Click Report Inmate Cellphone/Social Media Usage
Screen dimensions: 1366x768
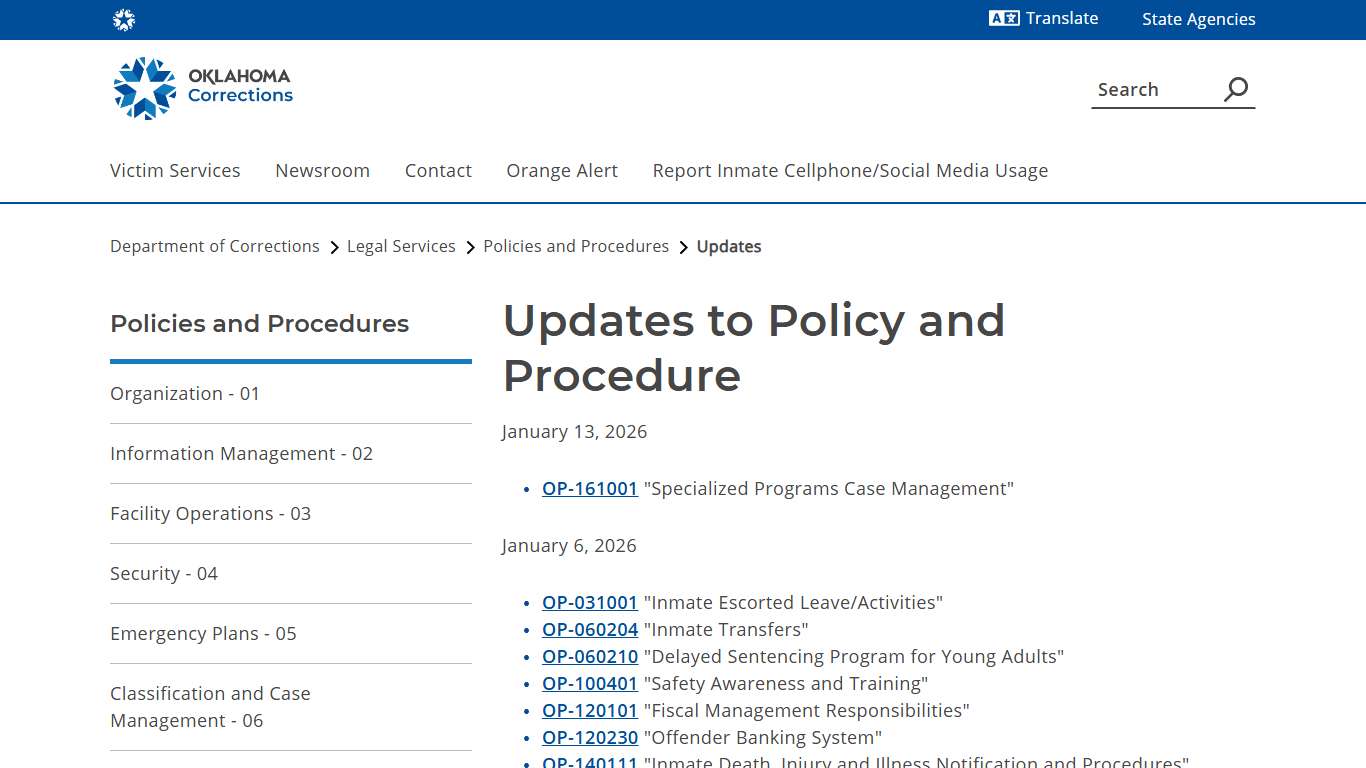click(849, 170)
